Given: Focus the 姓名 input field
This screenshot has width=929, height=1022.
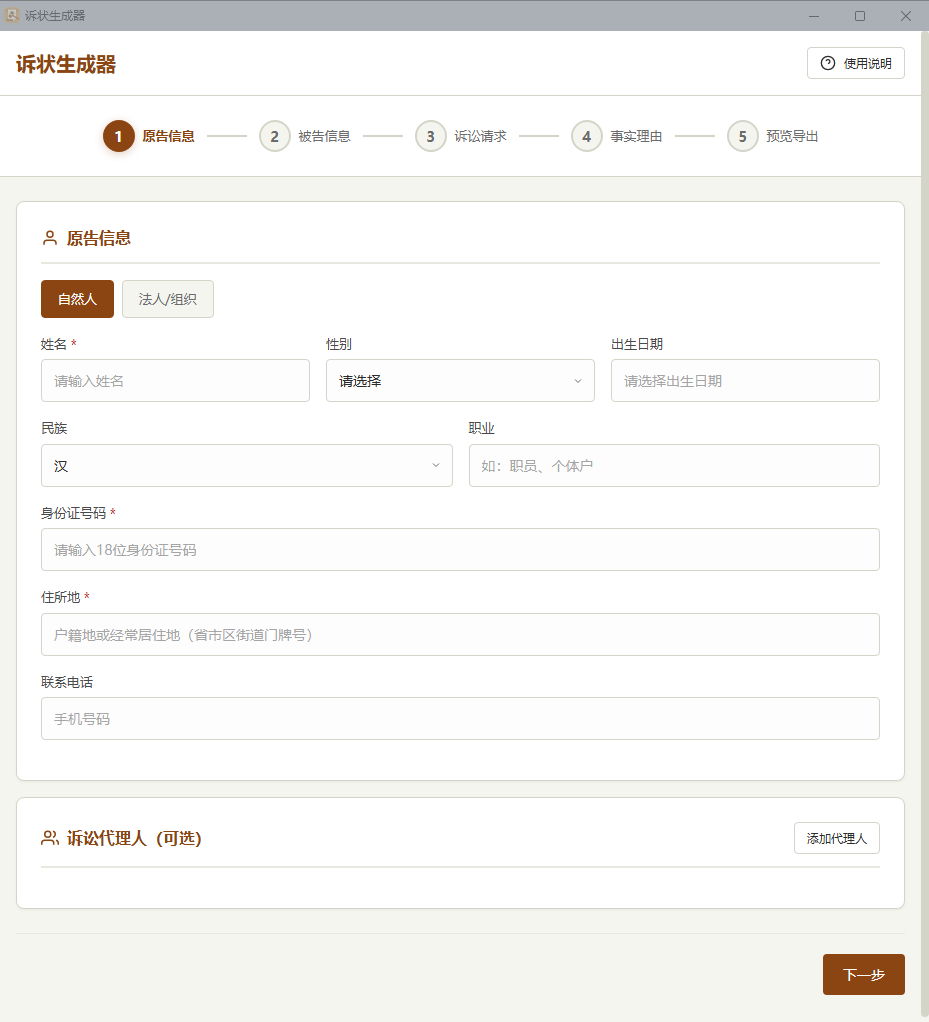Looking at the screenshot, I should (175, 381).
